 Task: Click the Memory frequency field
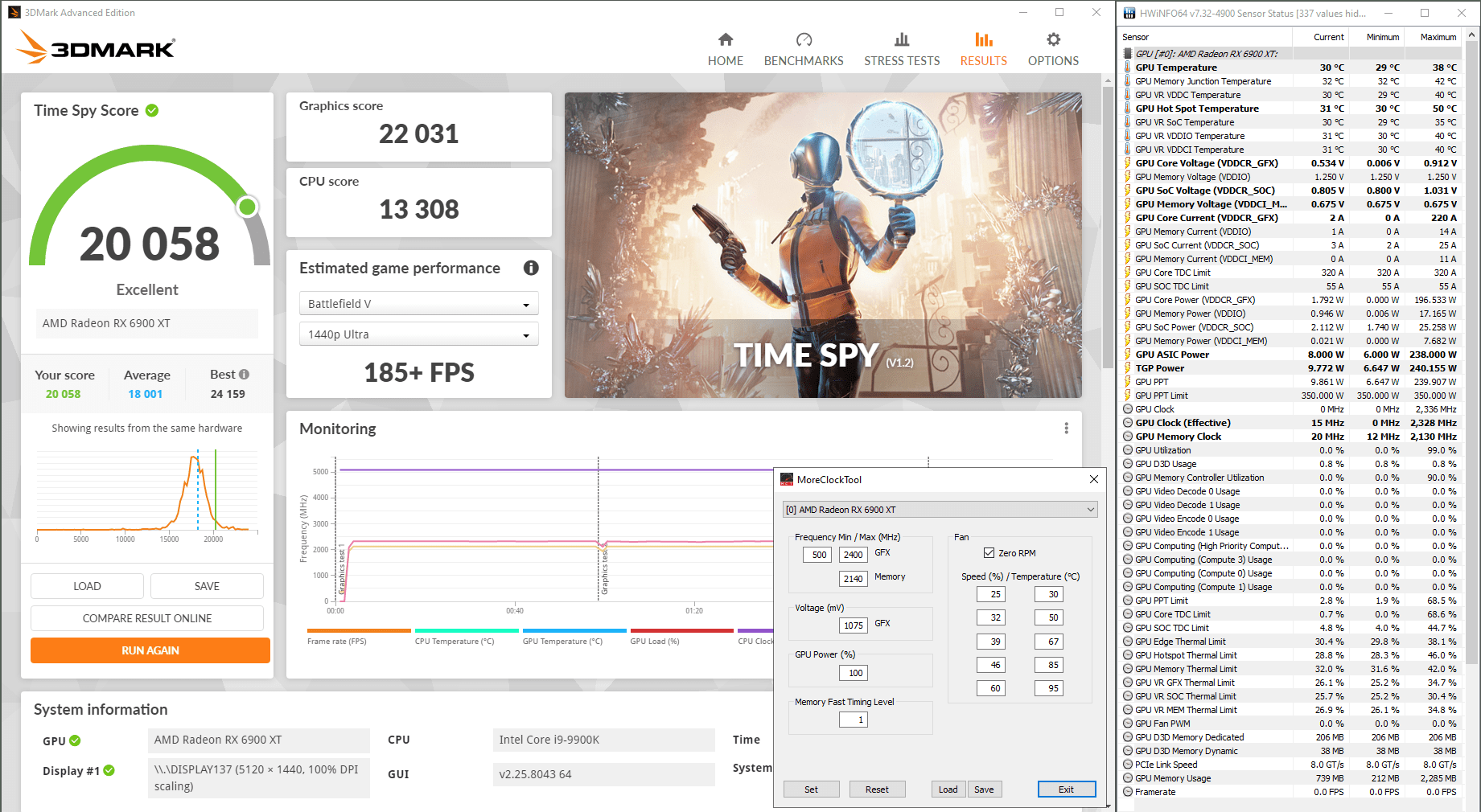click(x=853, y=579)
